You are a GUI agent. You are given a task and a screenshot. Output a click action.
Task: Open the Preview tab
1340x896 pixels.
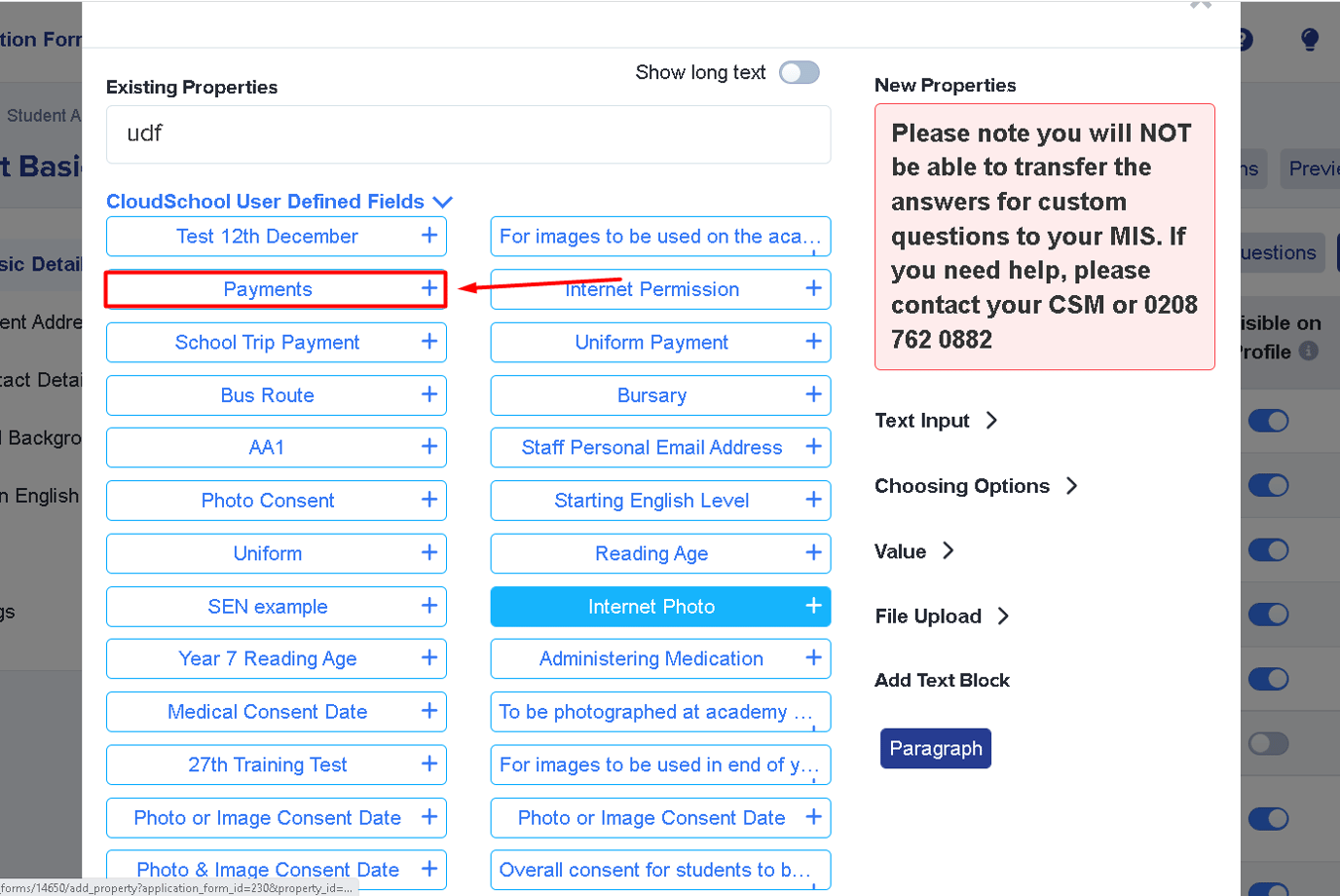point(1317,168)
